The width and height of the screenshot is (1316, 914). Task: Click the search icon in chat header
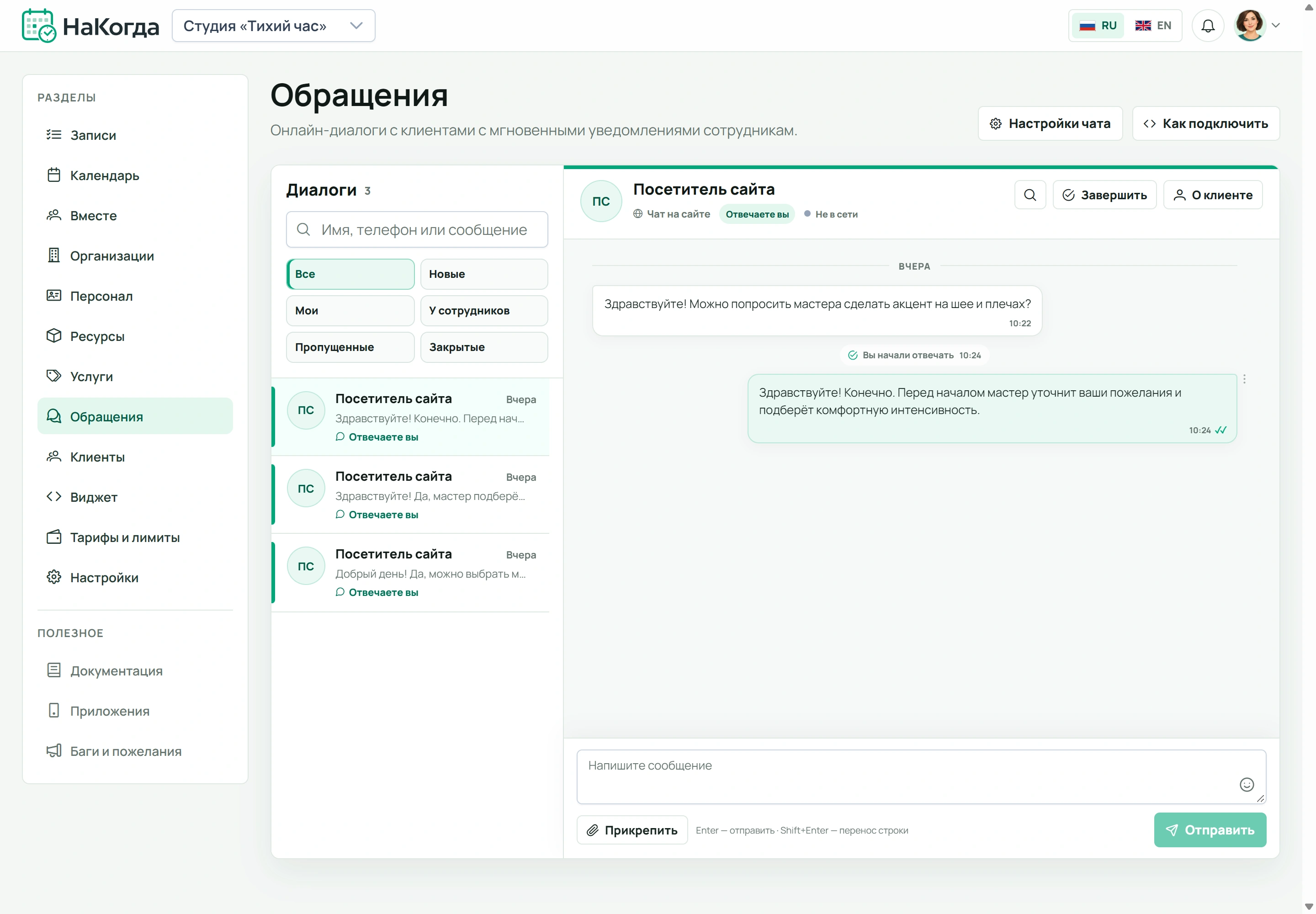point(1029,195)
